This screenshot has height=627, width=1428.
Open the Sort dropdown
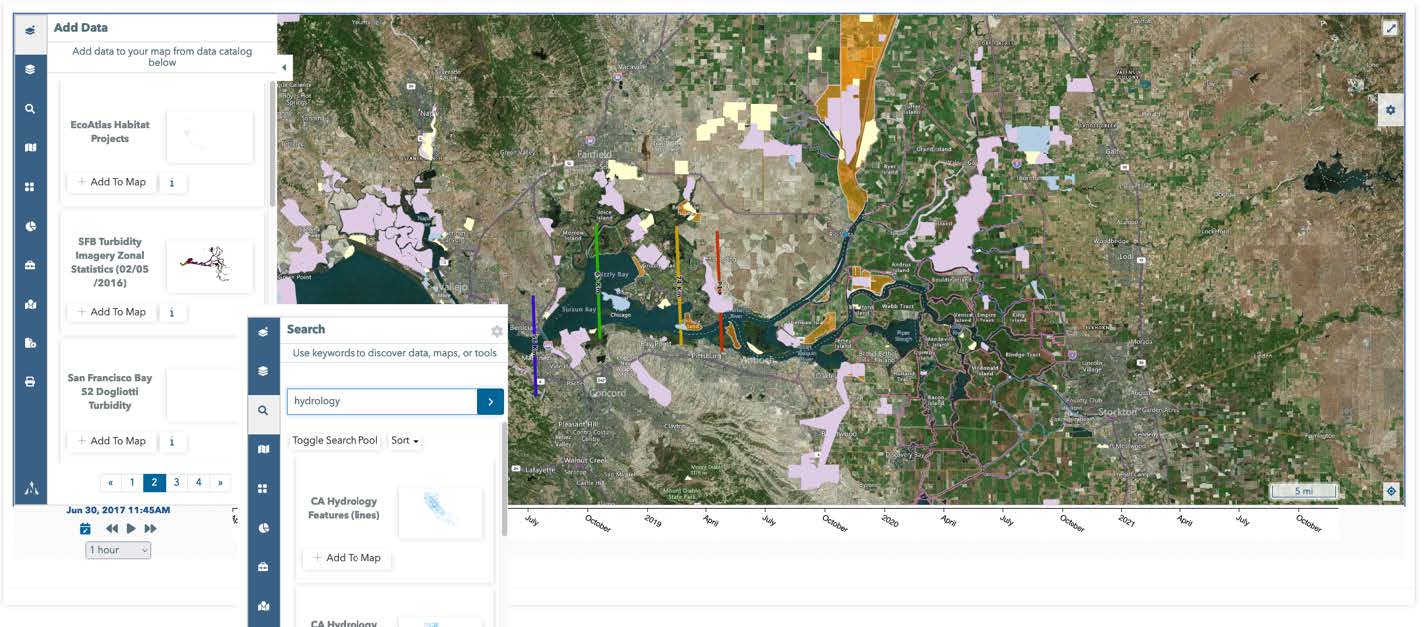click(x=404, y=440)
